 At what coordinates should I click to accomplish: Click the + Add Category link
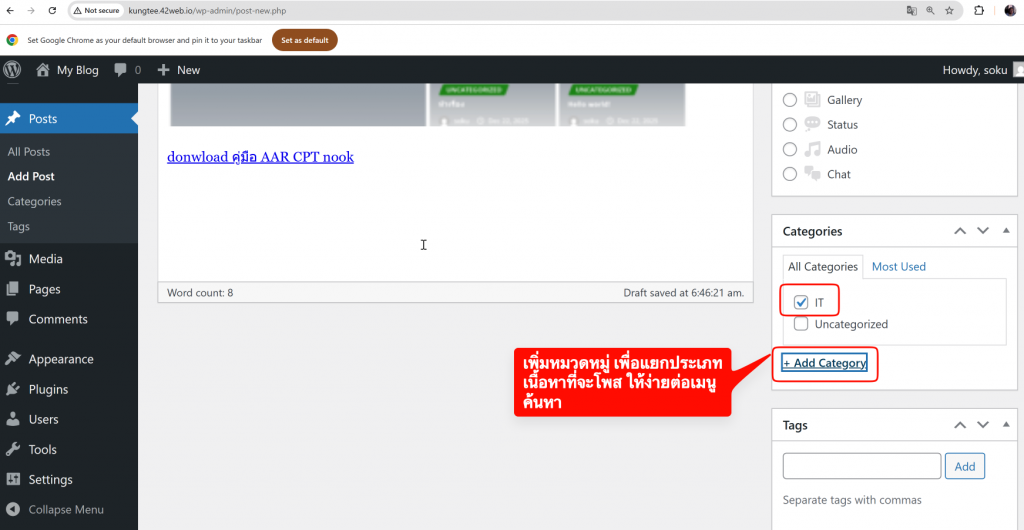pos(824,363)
